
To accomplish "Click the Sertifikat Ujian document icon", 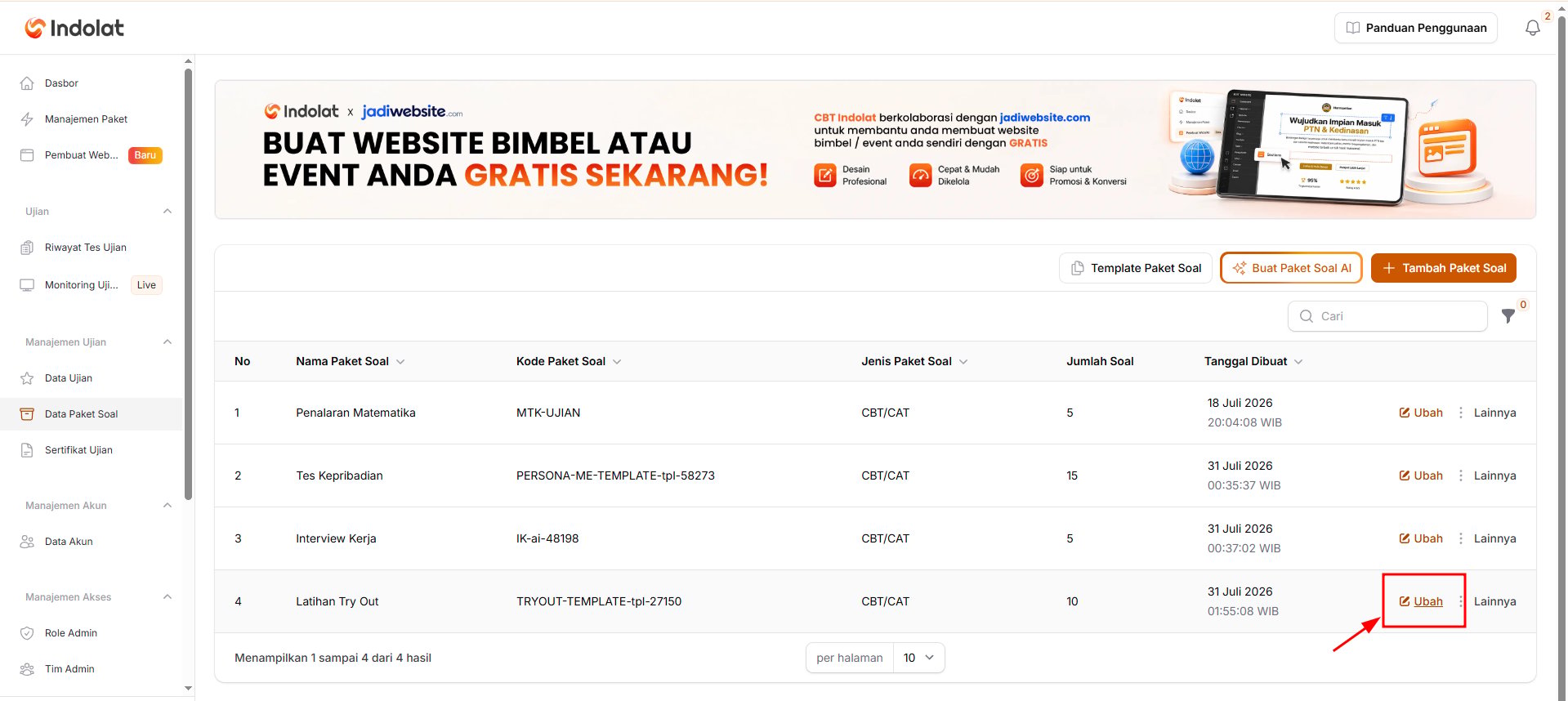I will pyautogui.click(x=27, y=450).
